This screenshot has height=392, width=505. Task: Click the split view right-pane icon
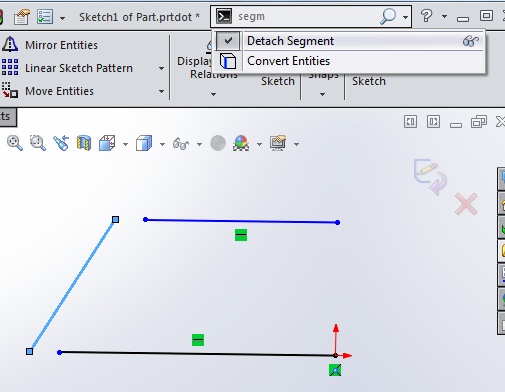[x=433, y=122]
